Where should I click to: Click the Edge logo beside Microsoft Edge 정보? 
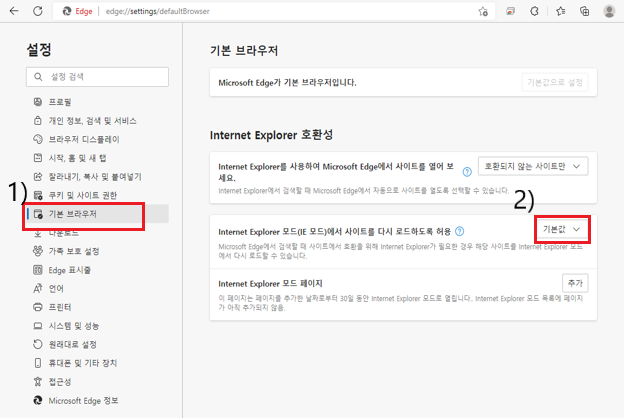(38, 400)
